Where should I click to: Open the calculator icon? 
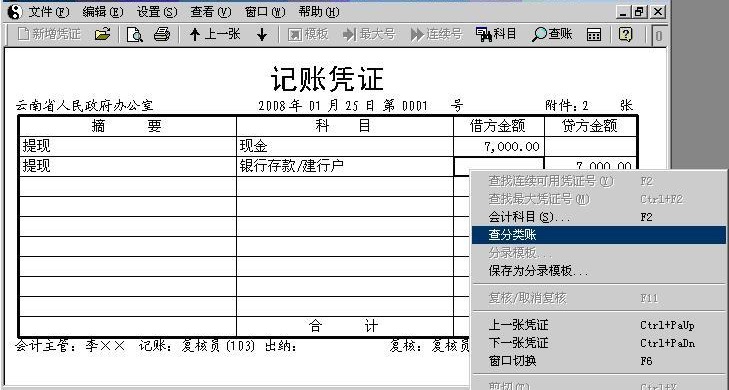[594, 34]
